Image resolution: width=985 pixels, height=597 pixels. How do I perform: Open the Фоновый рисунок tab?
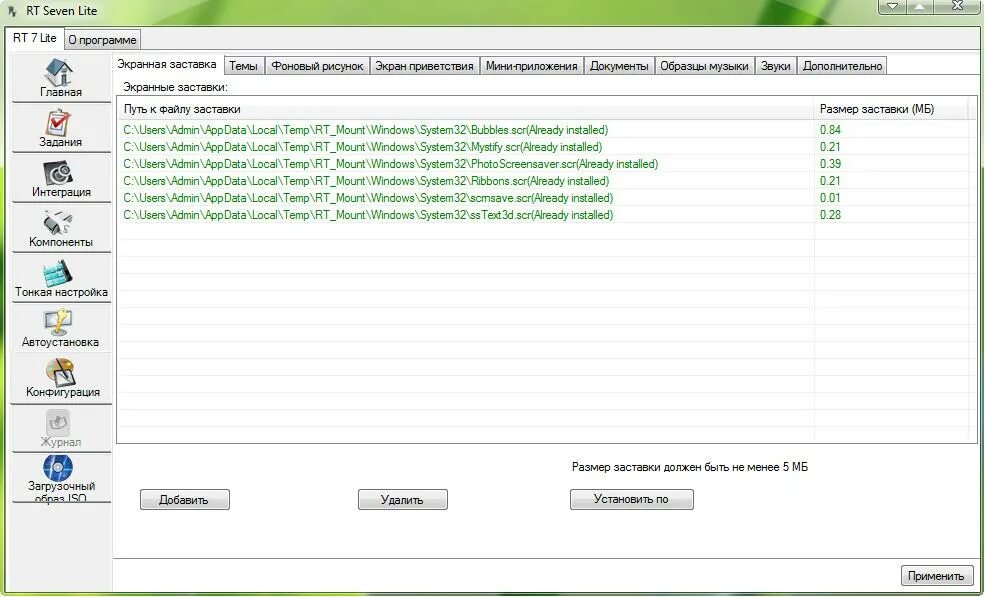(x=317, y=66)
